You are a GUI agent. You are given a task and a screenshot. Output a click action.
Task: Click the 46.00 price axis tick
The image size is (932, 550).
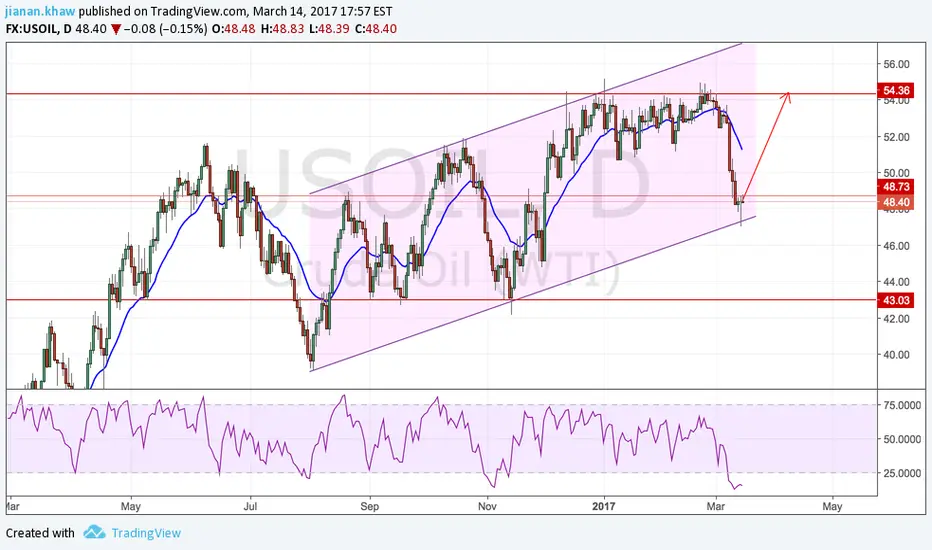pyautogui.click(x=896, y=246)
